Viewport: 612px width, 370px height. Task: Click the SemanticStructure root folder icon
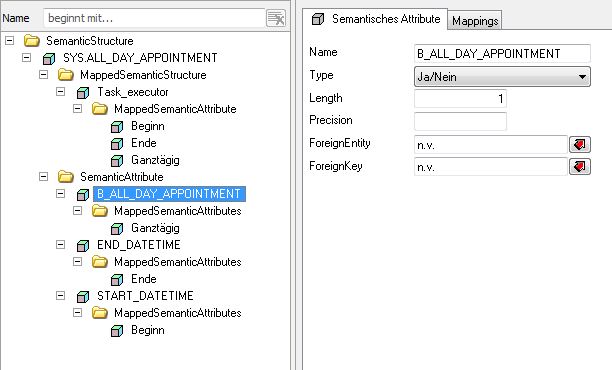tap(32, 41)
